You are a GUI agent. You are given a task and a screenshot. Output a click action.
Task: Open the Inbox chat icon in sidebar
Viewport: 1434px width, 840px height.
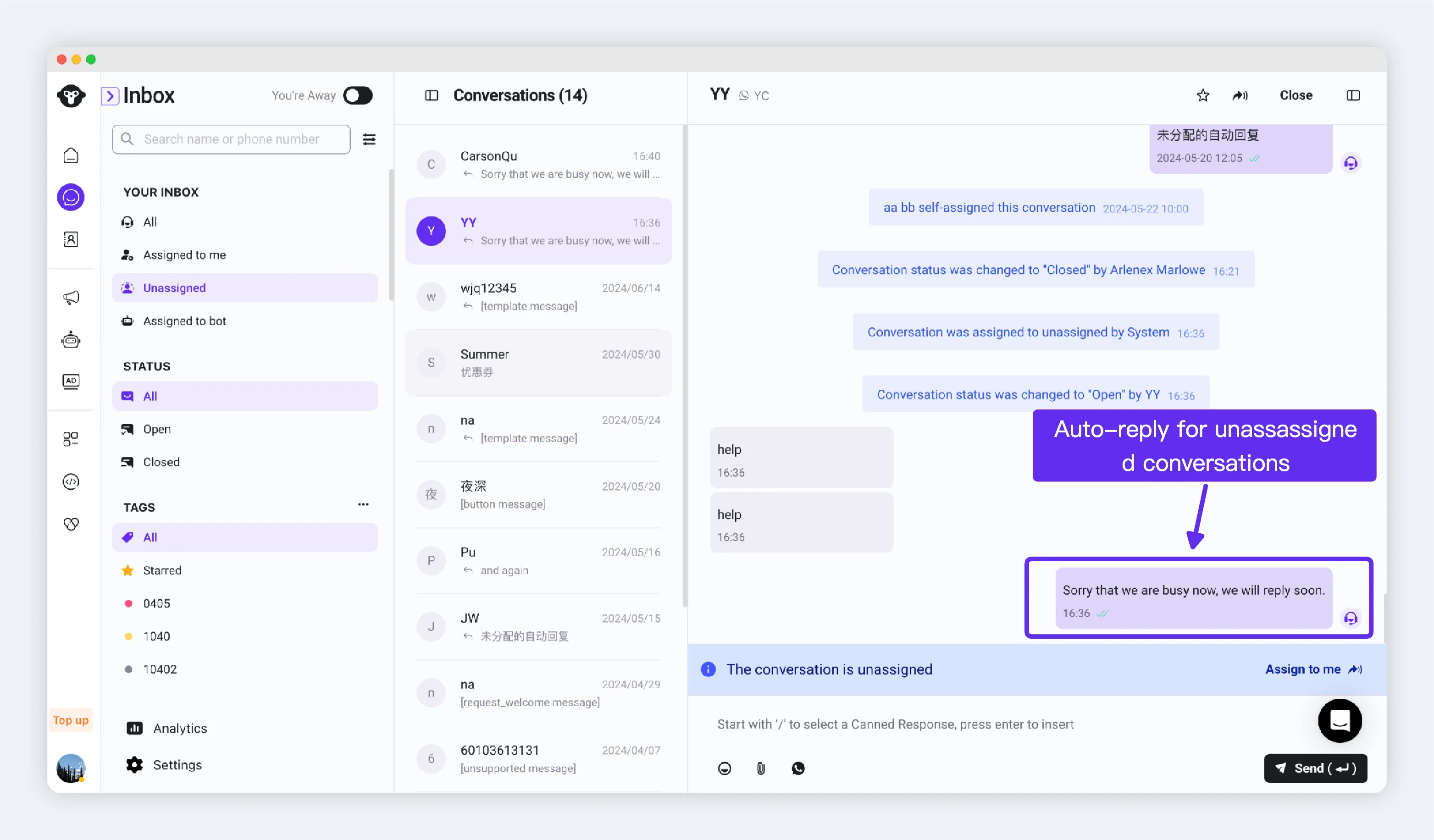71,198
